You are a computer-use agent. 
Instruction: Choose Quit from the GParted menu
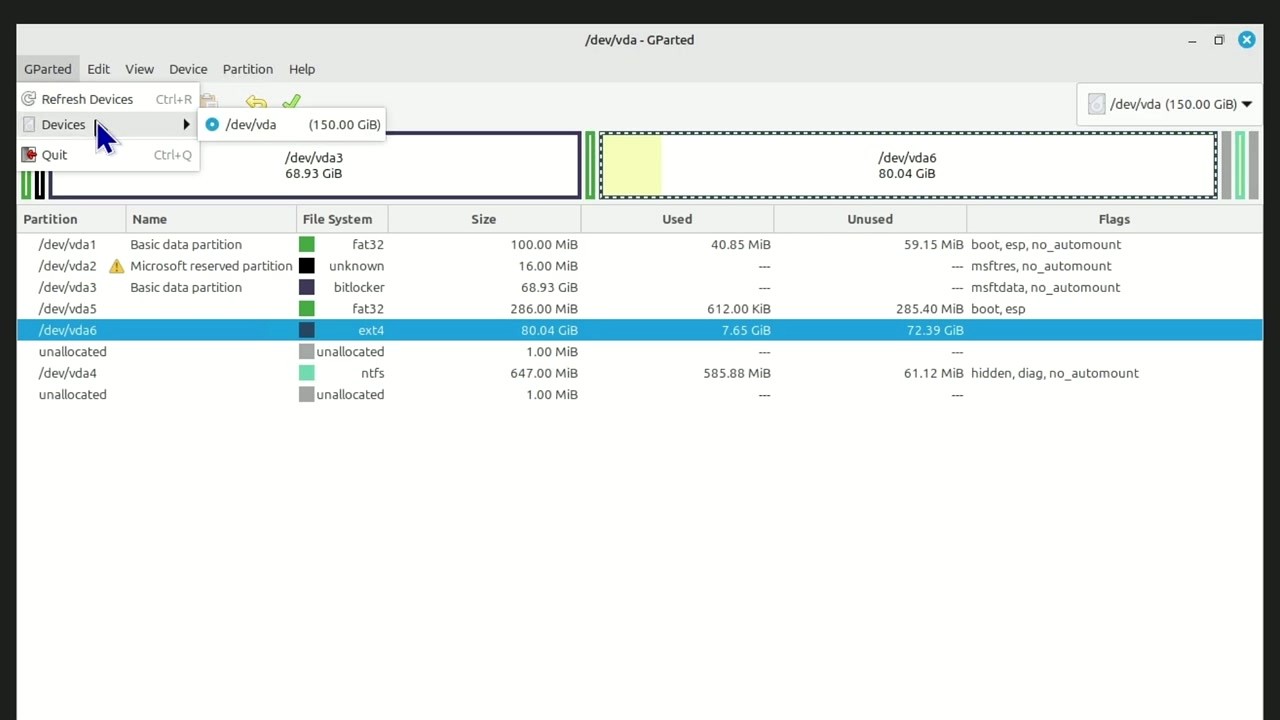point(54,154)
